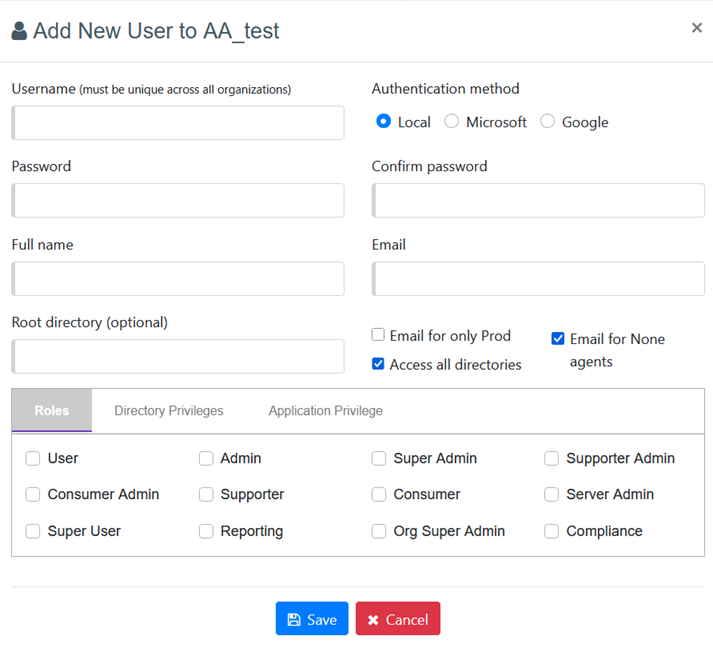Click into the Username input field
The height and width of the screenshot is (653, 713).
coord(178,123)
